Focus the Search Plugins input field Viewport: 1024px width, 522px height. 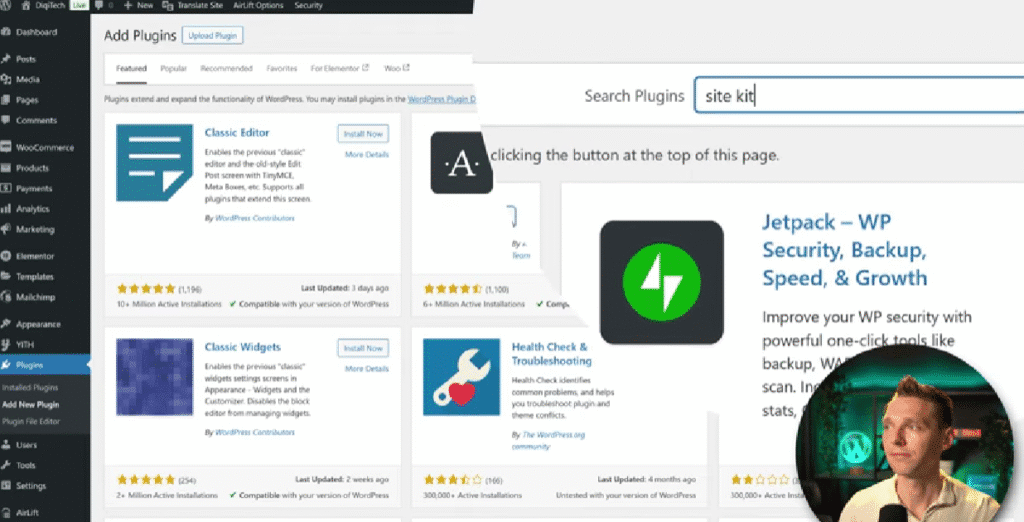point(859,96)
